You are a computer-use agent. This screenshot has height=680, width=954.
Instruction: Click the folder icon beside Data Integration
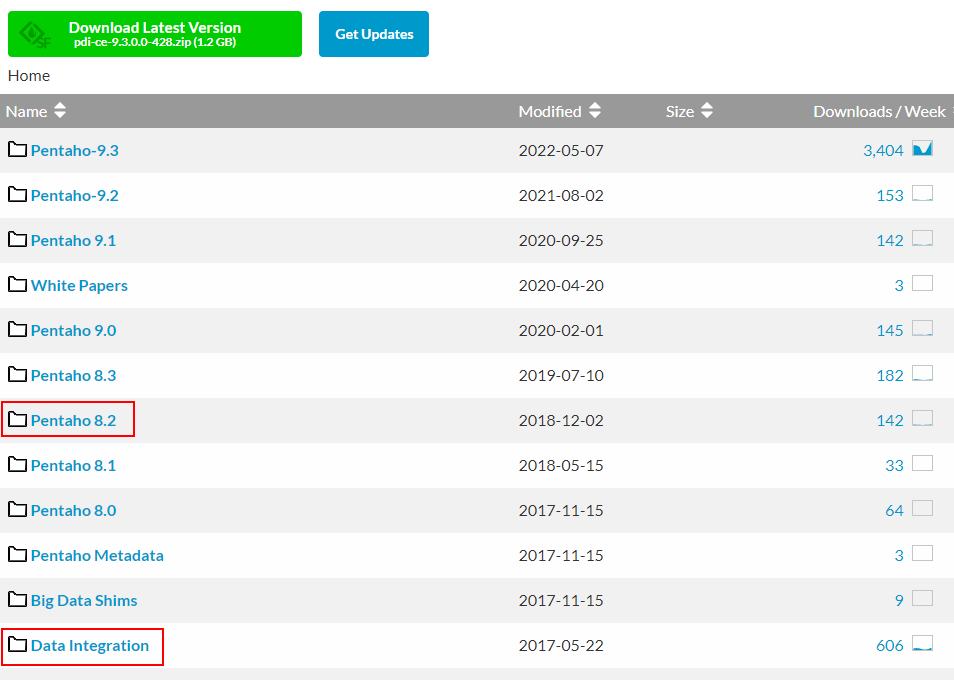[17, 644]
